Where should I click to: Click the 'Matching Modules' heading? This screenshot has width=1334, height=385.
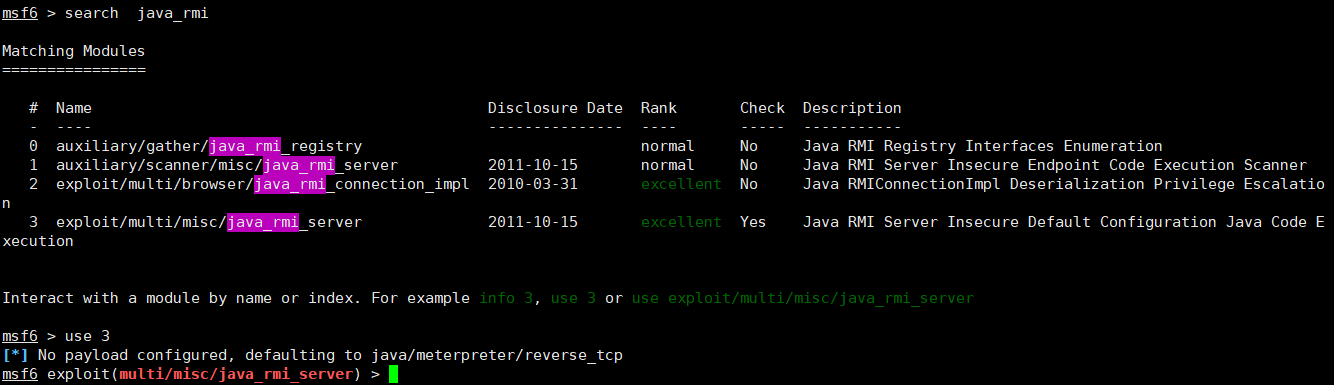74,51
